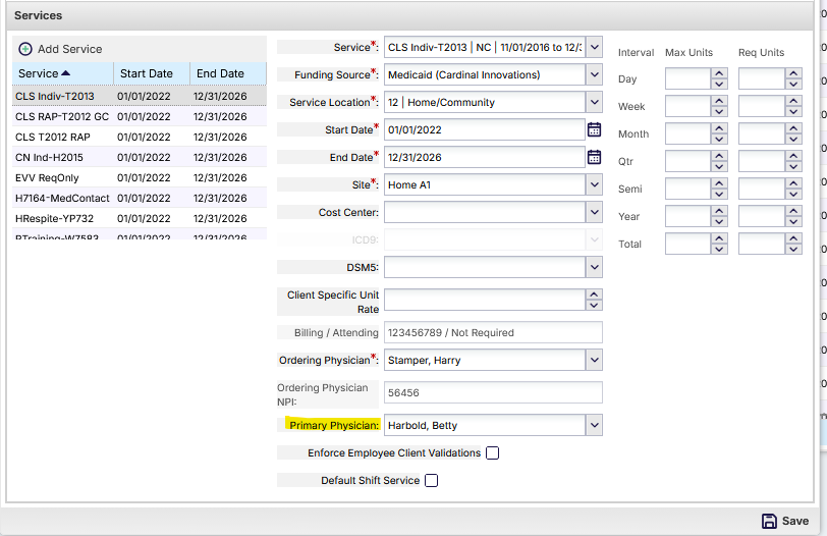Expand the Cost Center dropdown
The image size is (827, 536).
tap(594, 212)
